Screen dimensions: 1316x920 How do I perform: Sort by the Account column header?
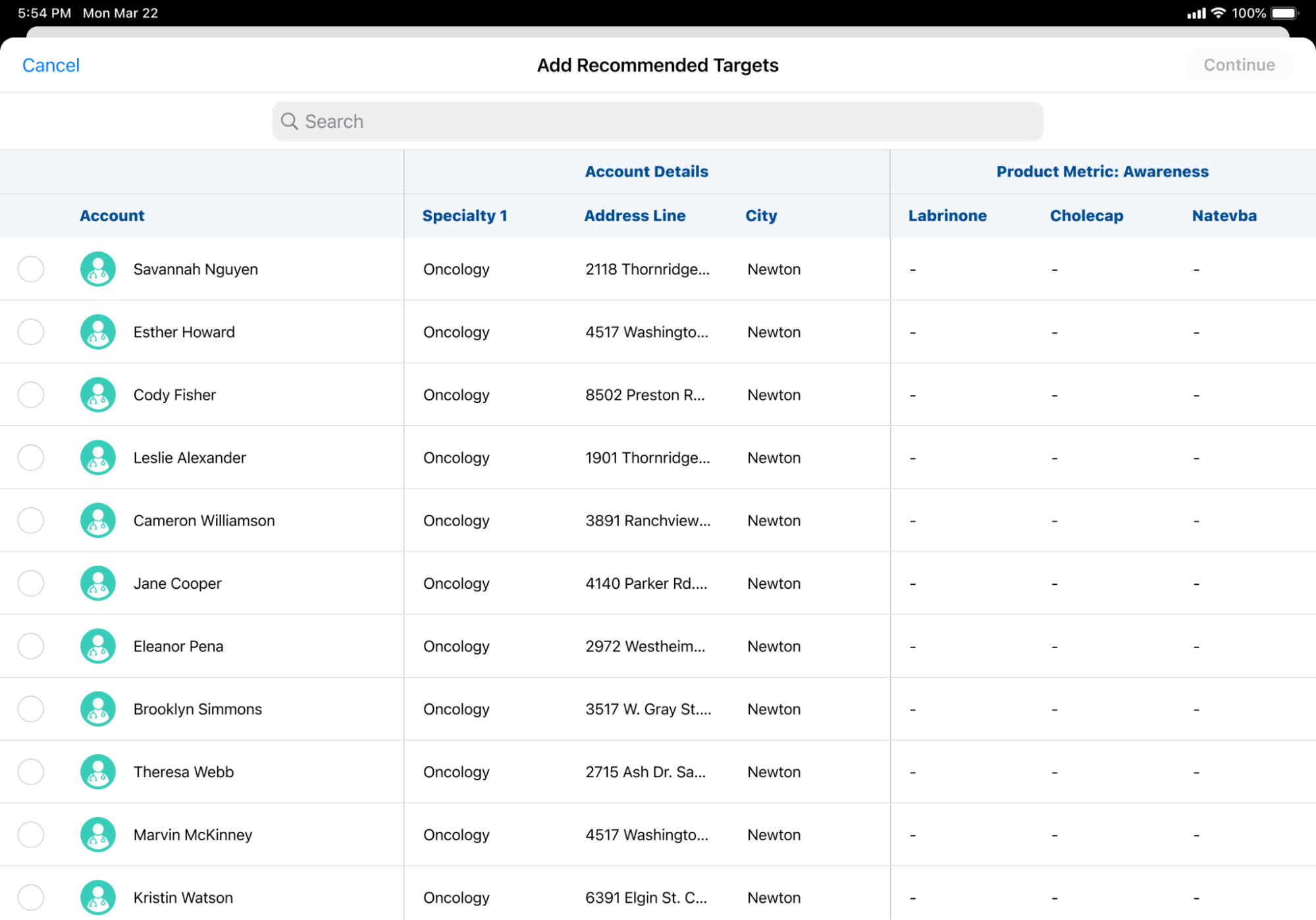[x=112, y=216]
